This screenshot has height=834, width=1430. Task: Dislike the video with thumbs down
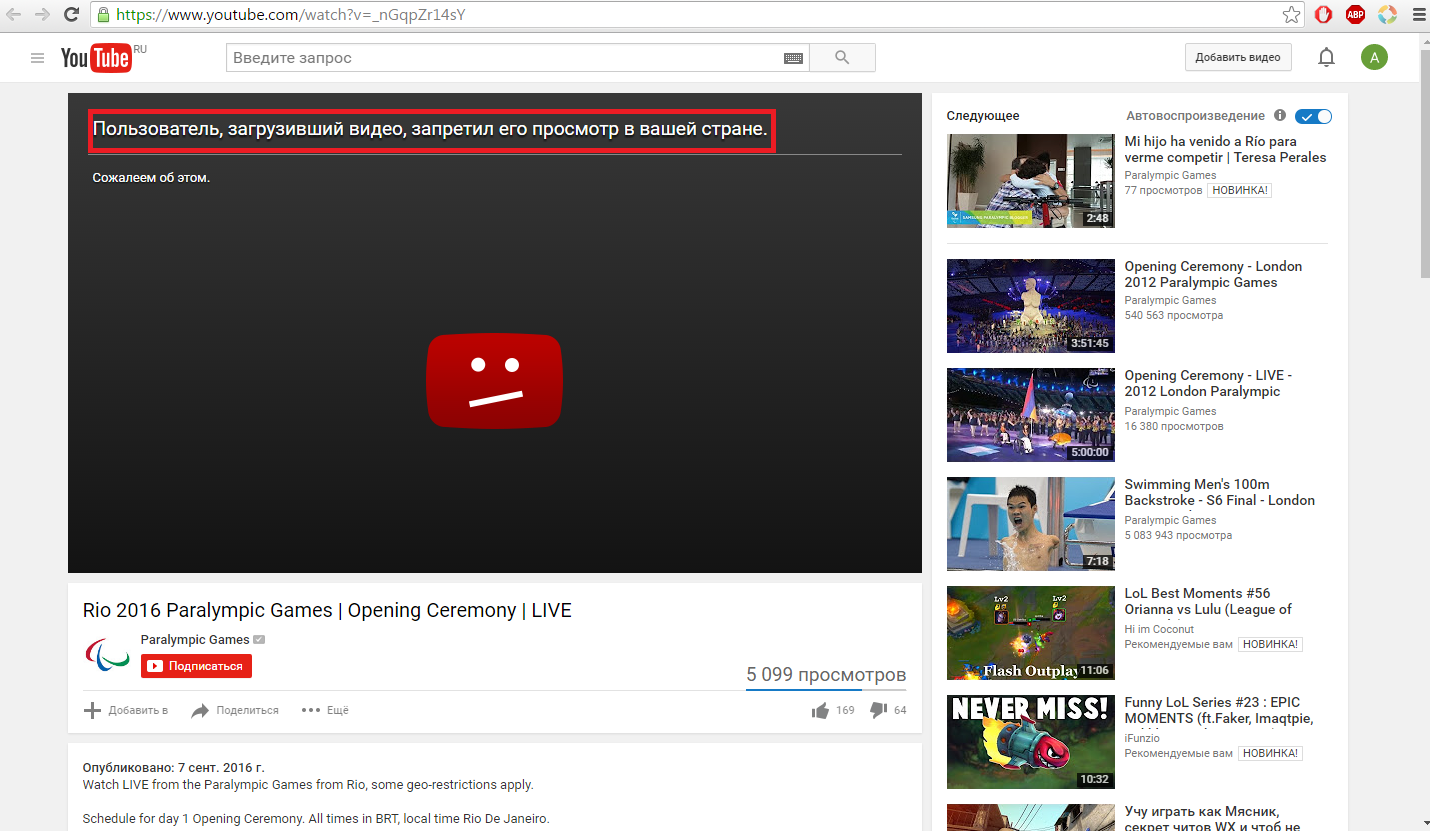pyautogui.click(x=878, y=711)
